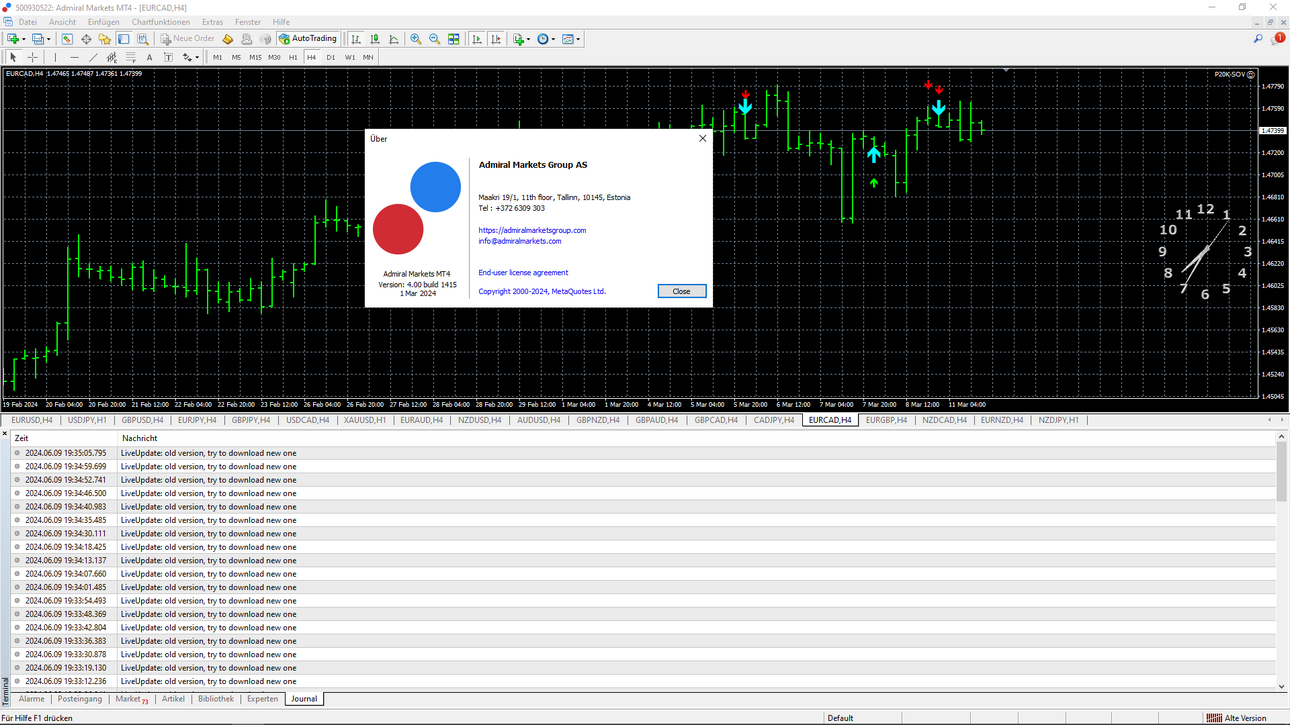Close the Über dialog with Close
Screen dimensions: 1290x725
(681, 291)
